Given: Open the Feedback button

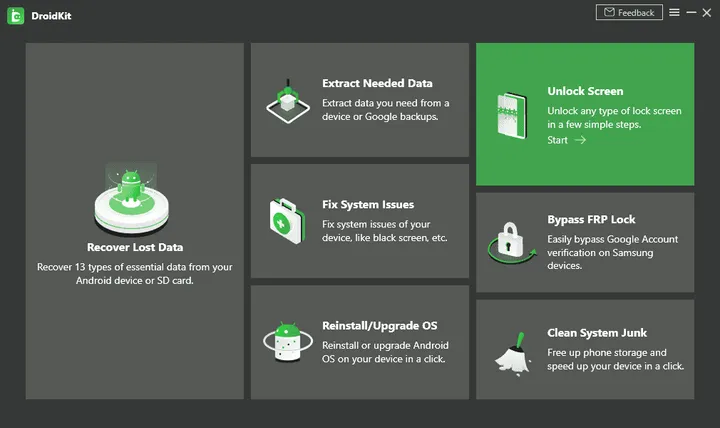Looking at the screenshot, I should point(629,13).
